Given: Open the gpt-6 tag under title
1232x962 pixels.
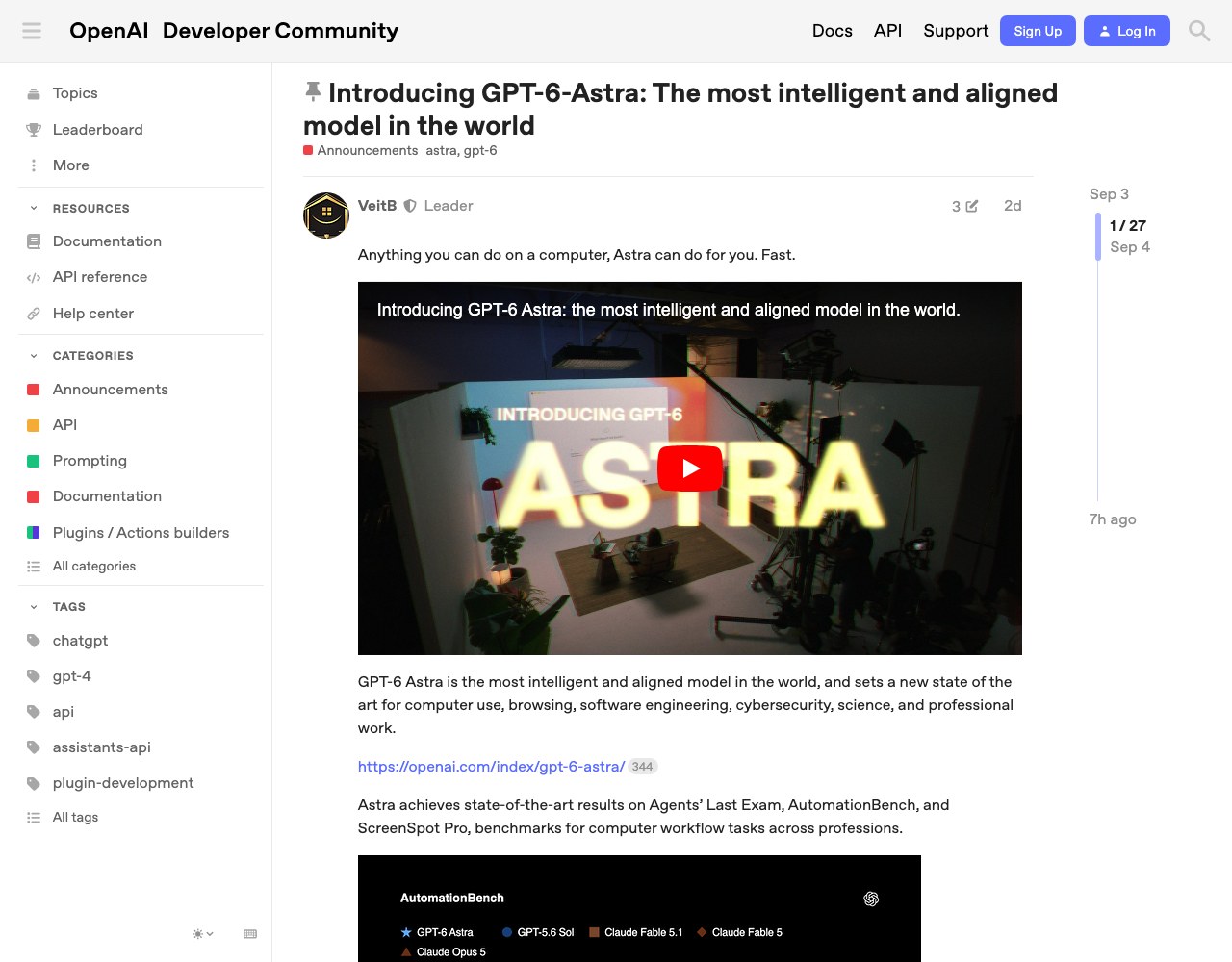Looking at the screenshot, I should (480, 151).
